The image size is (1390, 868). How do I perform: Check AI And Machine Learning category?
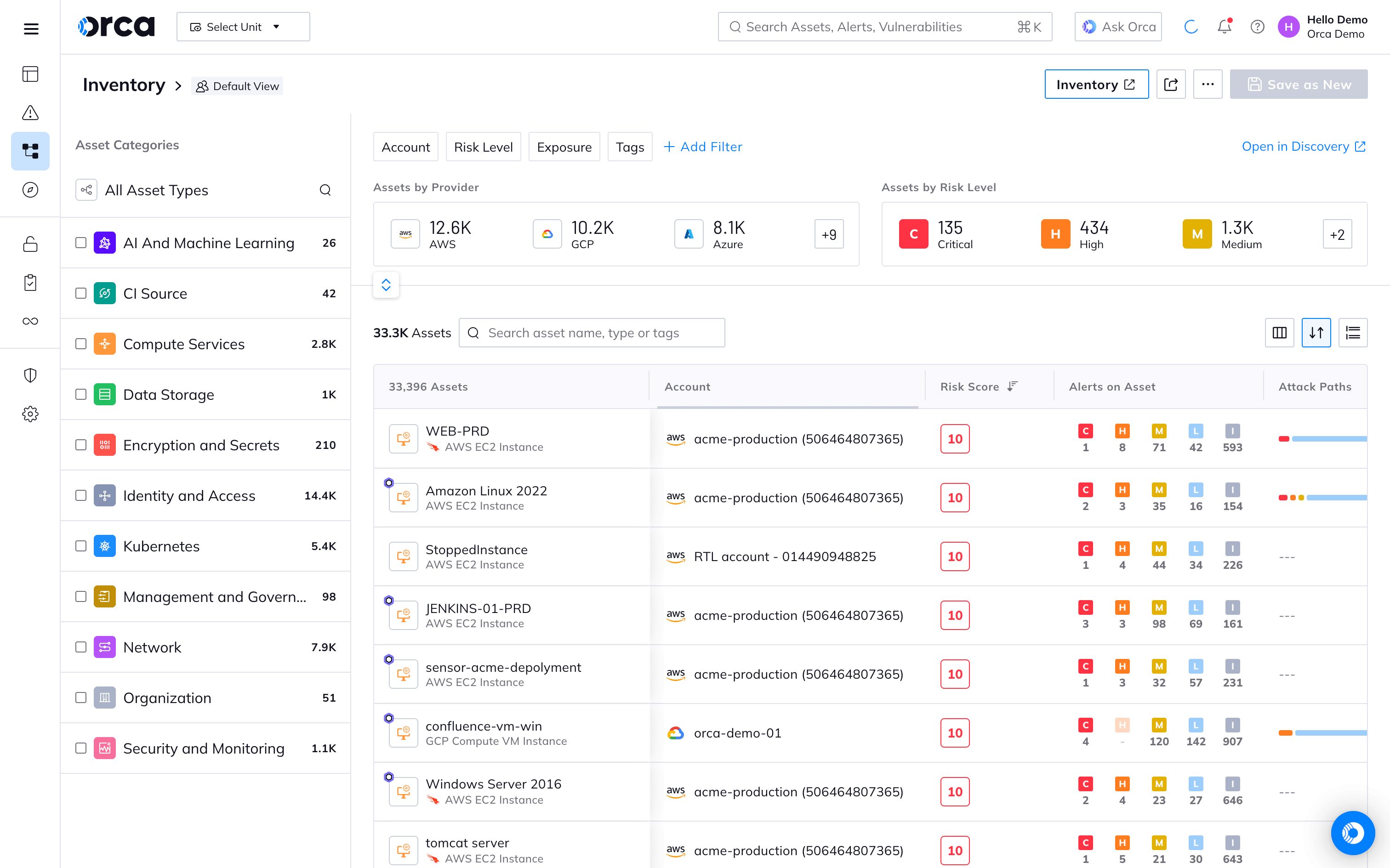pyautogui.click(x=81, y=243)
